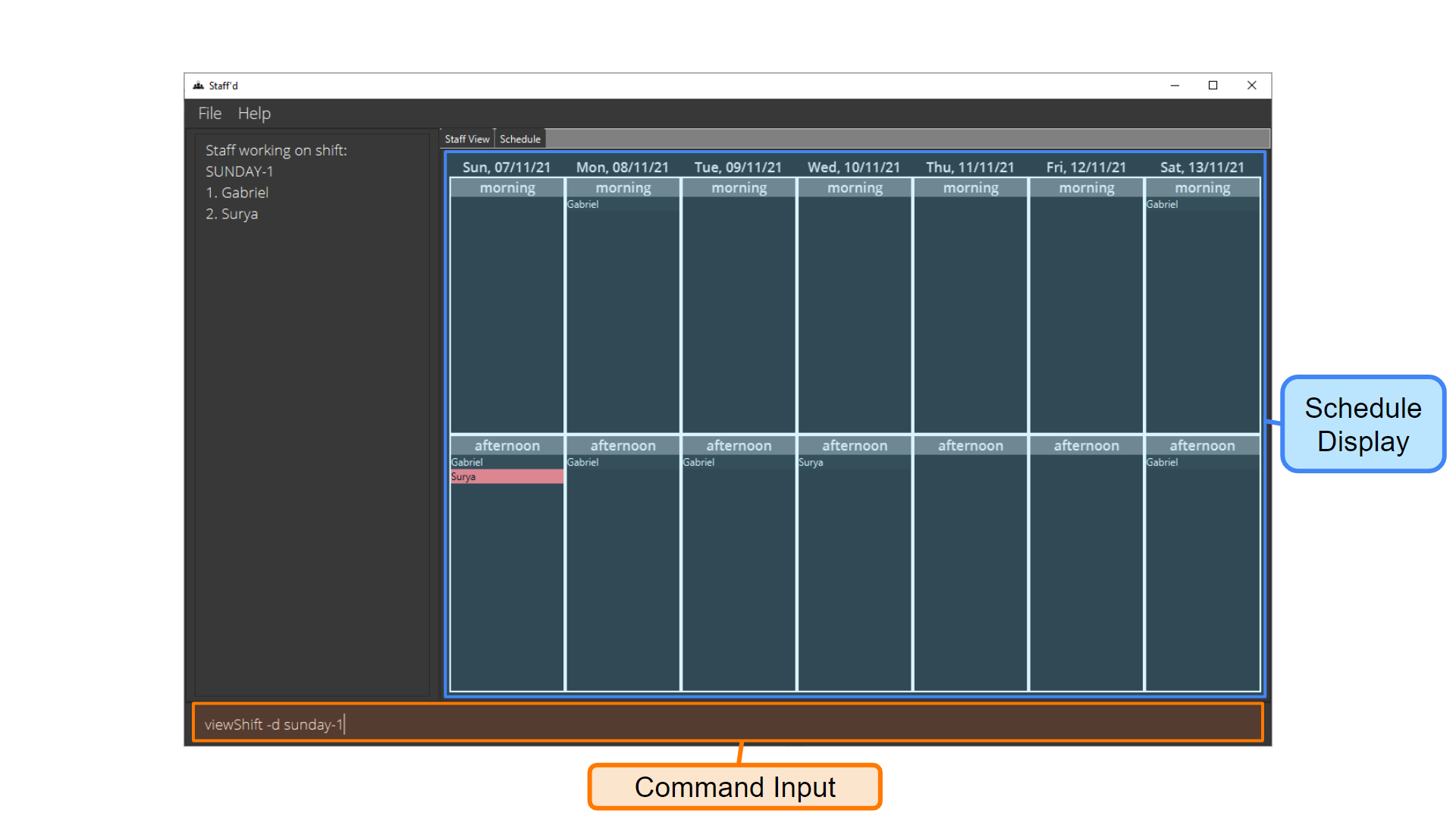Screen dimensions: 1456x819
Task: Click the SUNDAY-1 shift label
Action: point(239,171)
